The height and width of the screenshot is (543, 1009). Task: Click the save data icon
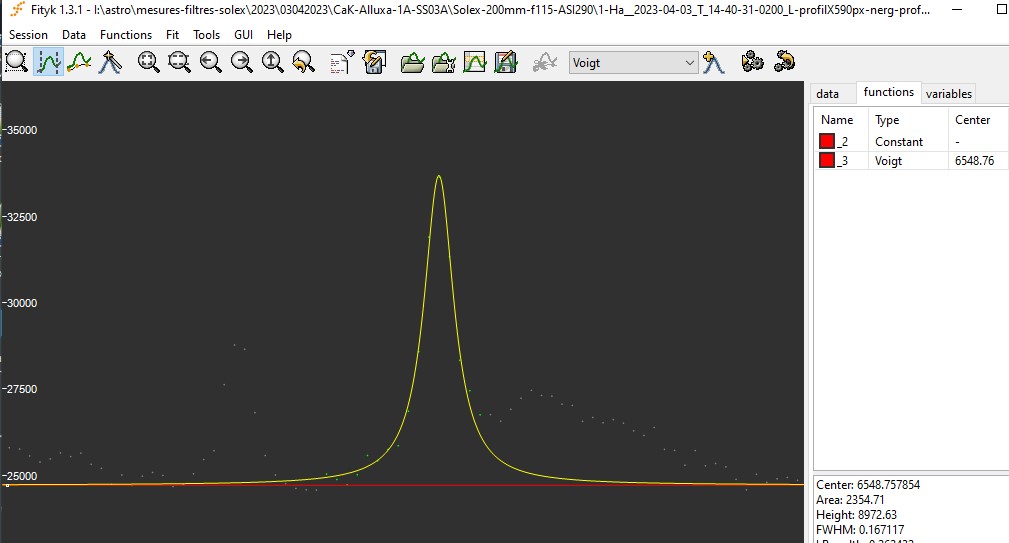505,62
